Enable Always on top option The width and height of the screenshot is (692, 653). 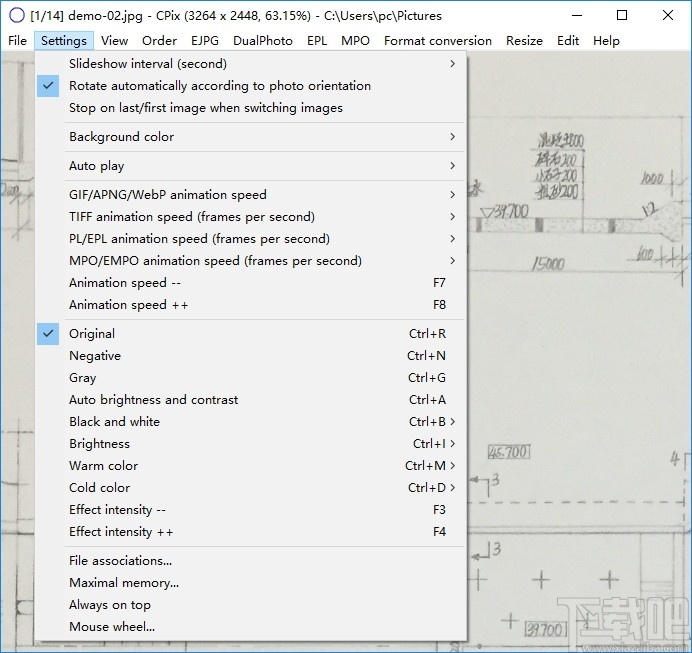click(110, 605)
